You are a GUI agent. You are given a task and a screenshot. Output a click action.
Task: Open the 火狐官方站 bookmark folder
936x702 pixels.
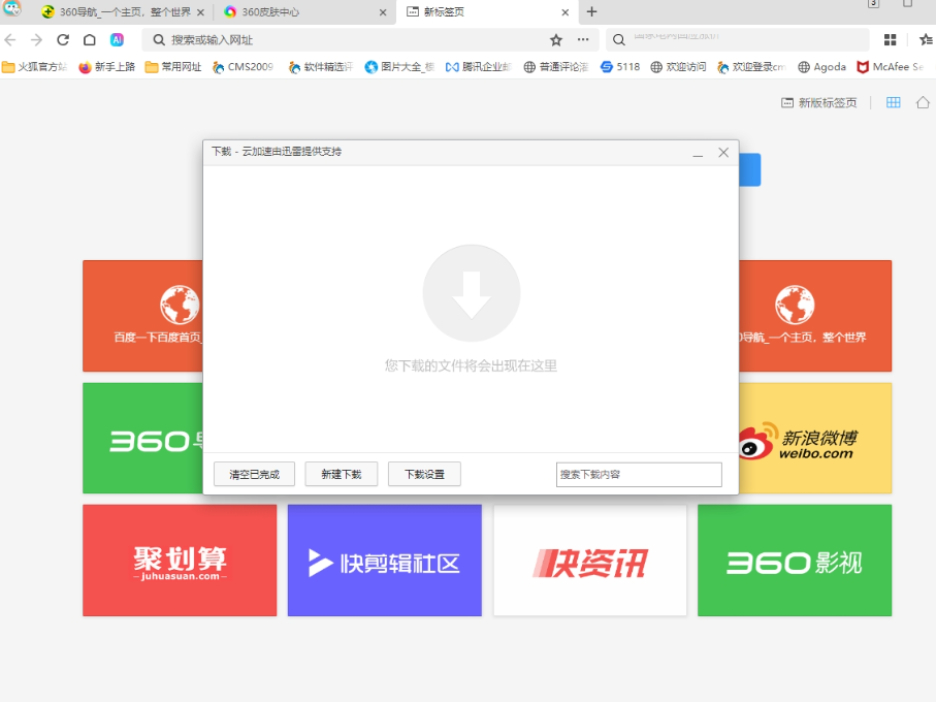(x=34, y=67)
